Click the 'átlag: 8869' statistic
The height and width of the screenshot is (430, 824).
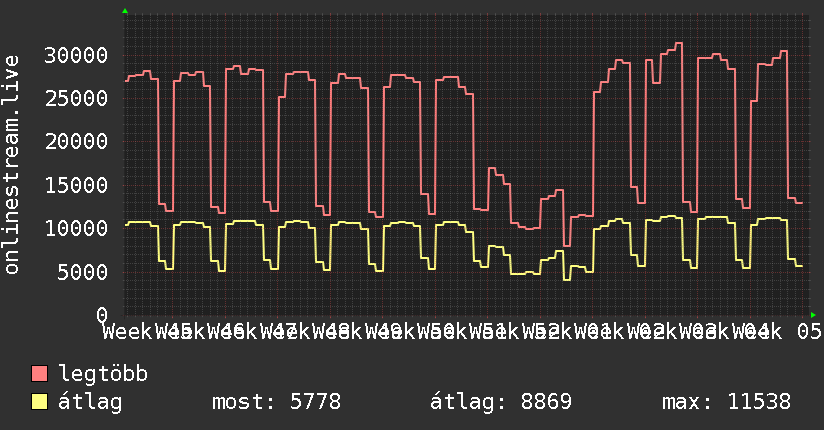pos(501,402)
